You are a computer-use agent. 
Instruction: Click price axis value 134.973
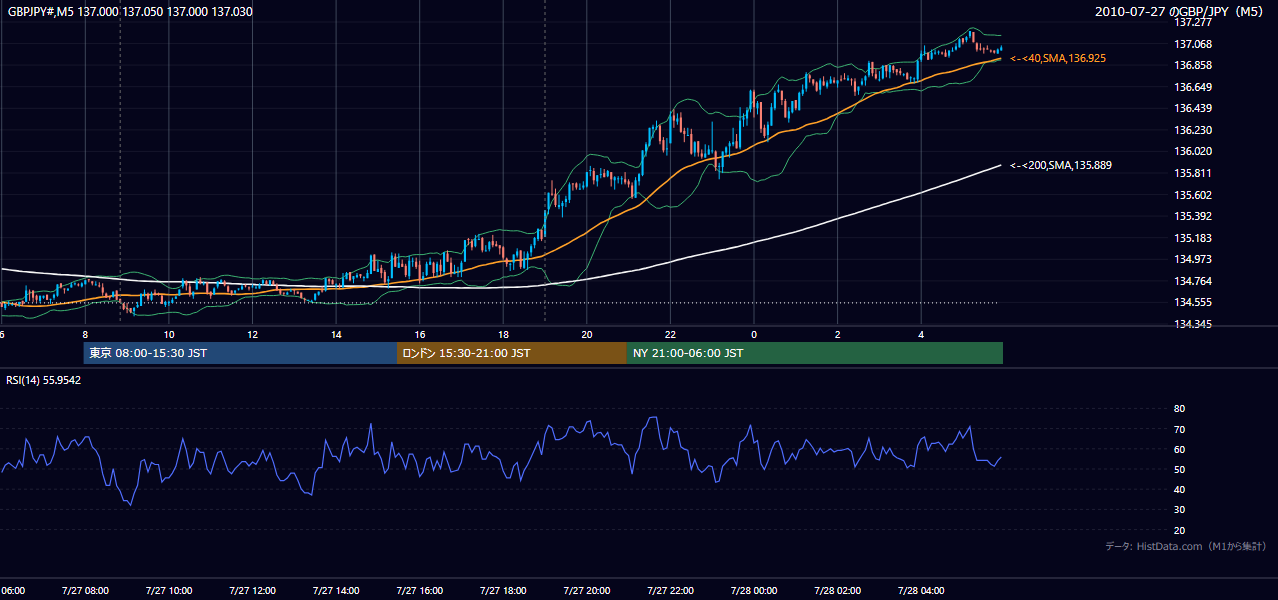[1193, 259]
